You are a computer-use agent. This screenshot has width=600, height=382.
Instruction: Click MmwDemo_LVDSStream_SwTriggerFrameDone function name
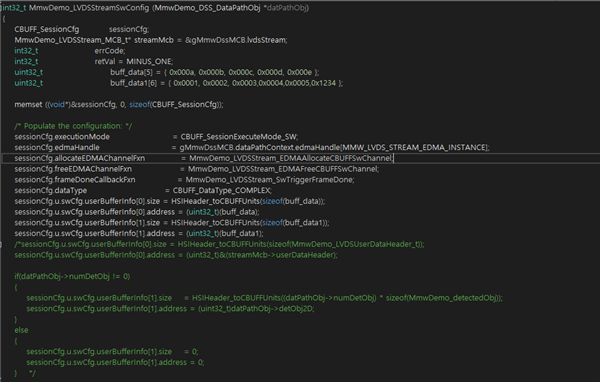pyautogui.click(x=269, y=180)
